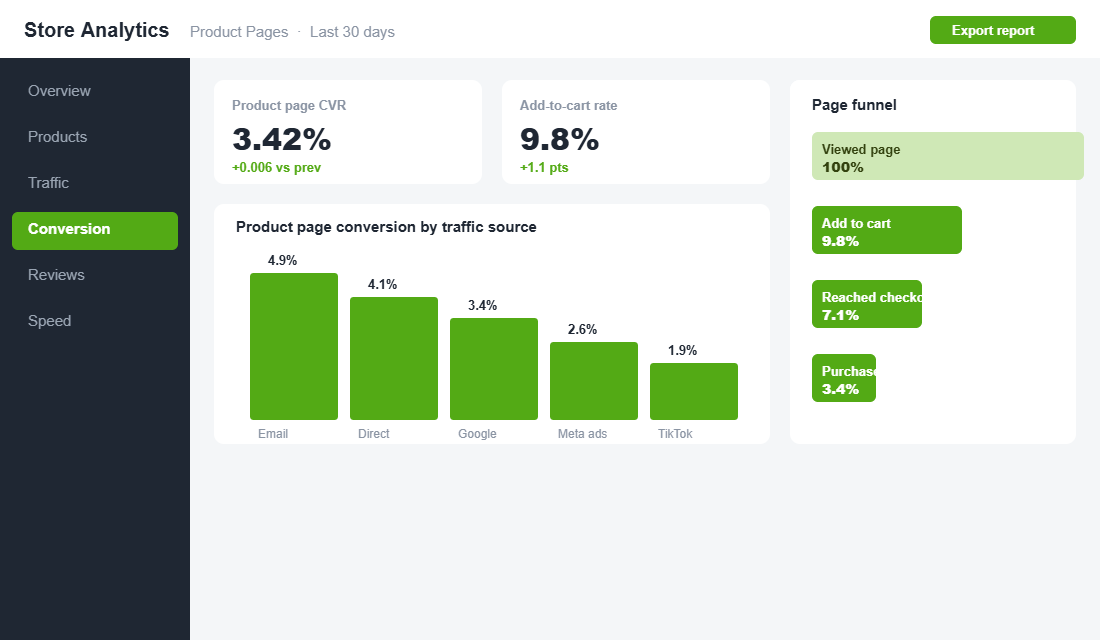The width and height of the screenshot is (1100, 640).
Task: Select the Add to cart funnel step
Action: 887,230
